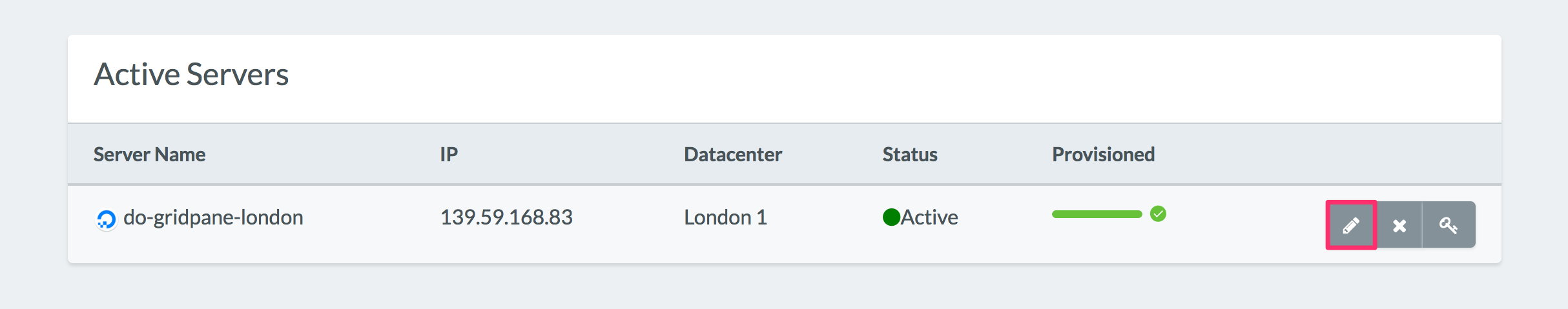Click the green provisioned checkmark icon
The width and height of the screenshot is (1568, 309).
click(1158, 214)
